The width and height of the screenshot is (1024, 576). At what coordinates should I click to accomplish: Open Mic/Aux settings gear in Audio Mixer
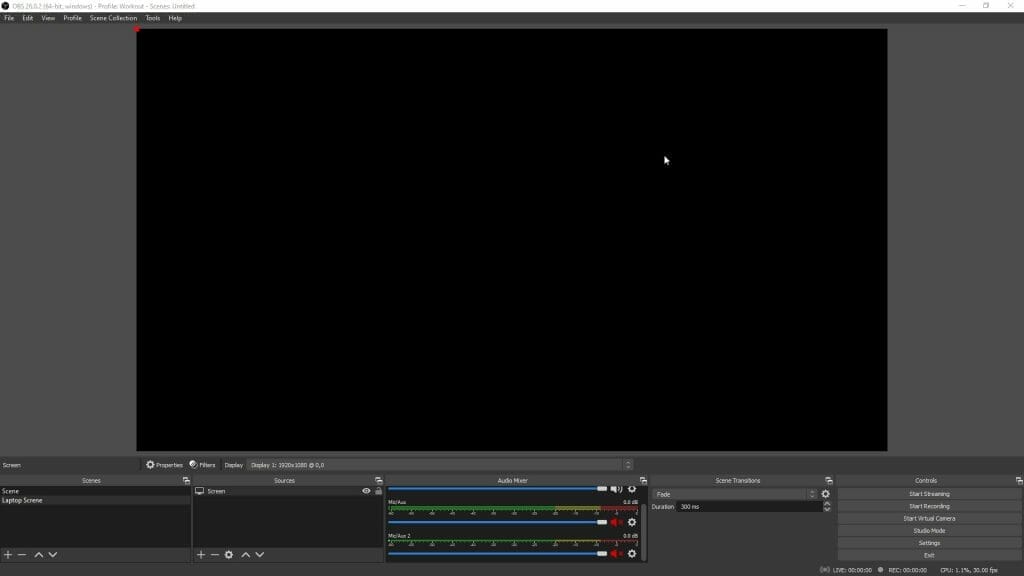[x=632, y=522]
